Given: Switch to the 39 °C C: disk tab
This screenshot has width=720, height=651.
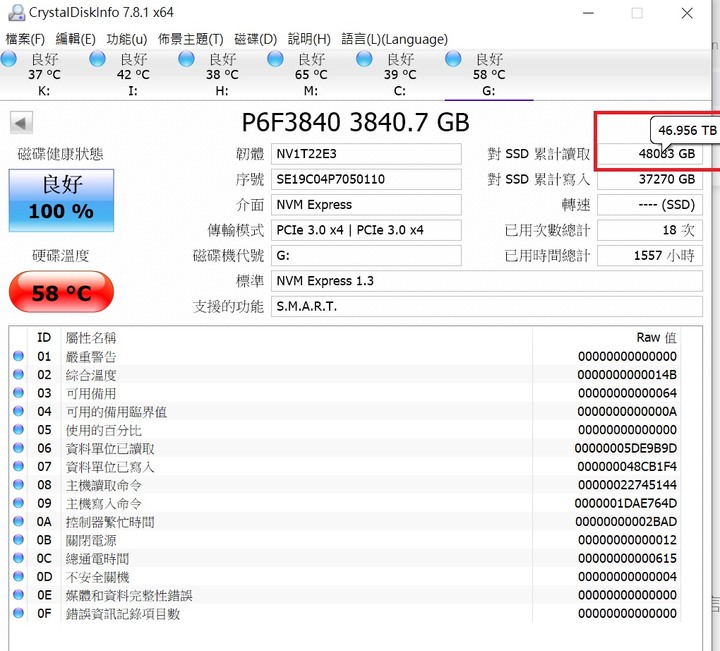Looking at the screenshot, I should pyautogui.click(x=400, y=74).
